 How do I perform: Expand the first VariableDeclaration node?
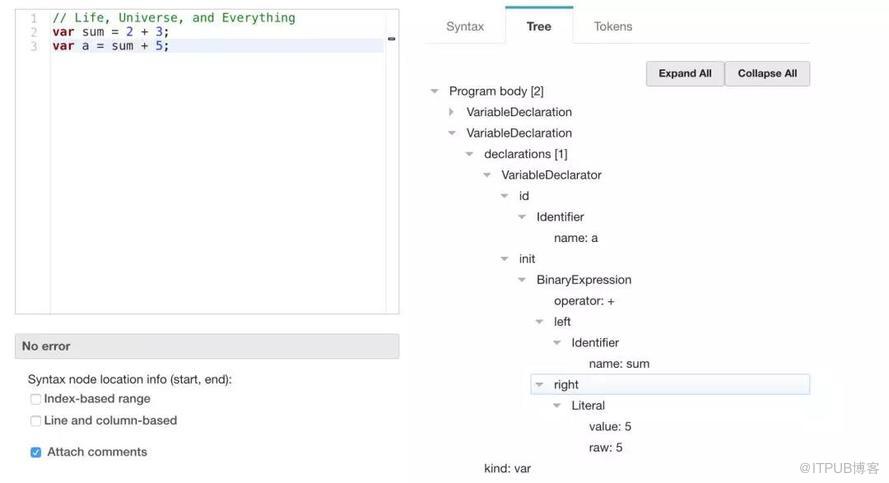(452, 112)
